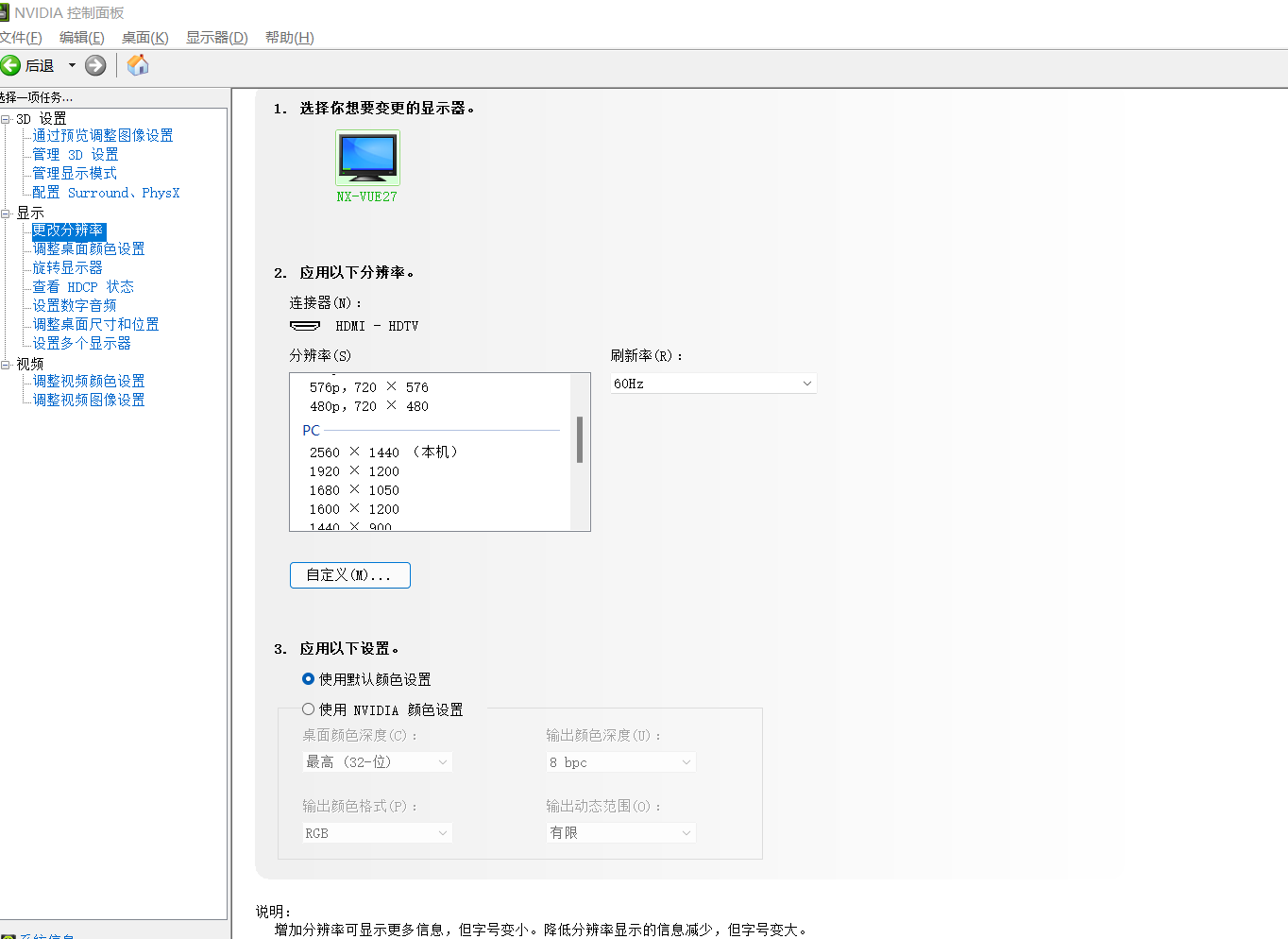Open 配置 Surround、PhysX

click(x=106, y=193)
